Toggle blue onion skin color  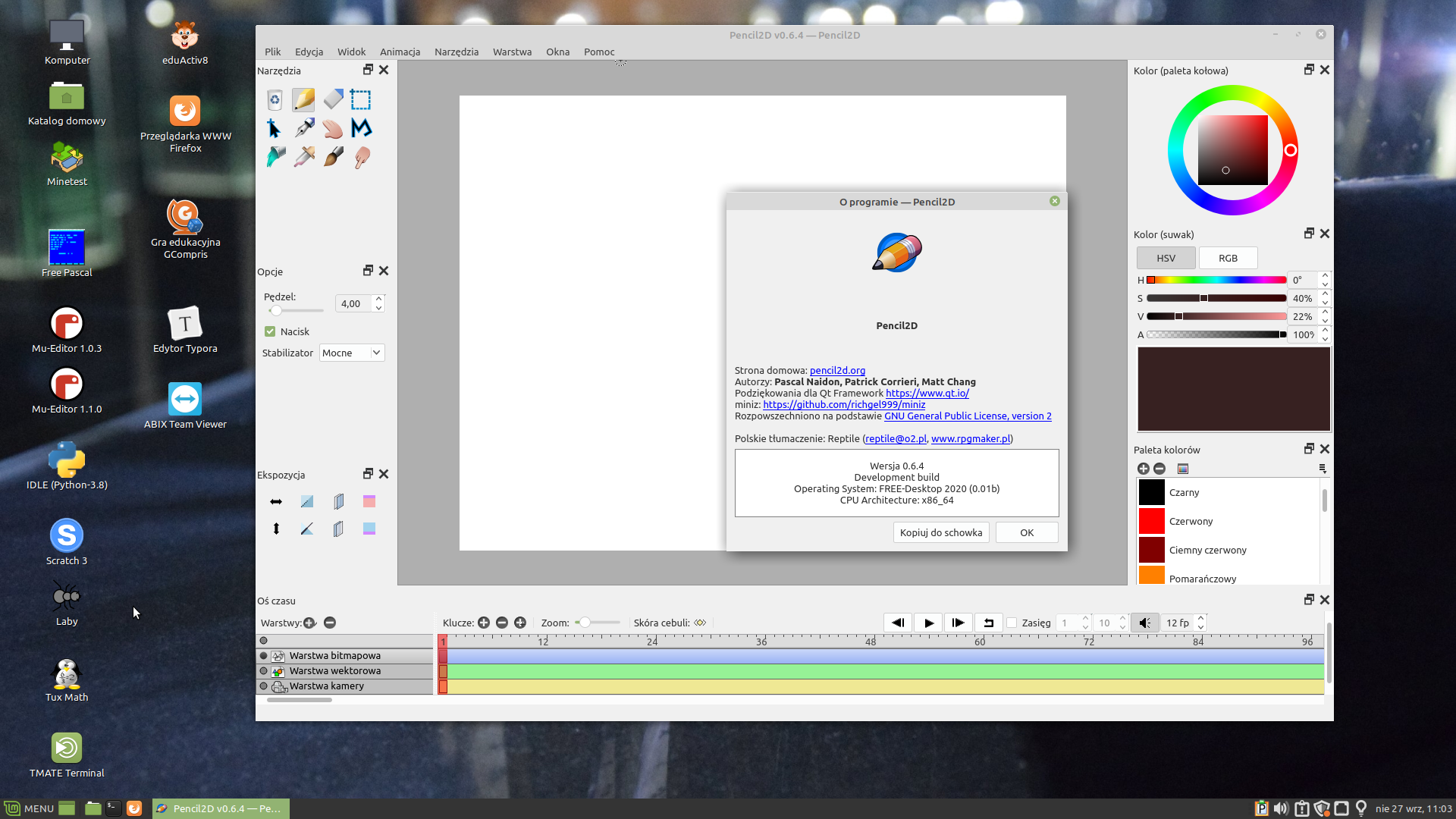point(369,529)
